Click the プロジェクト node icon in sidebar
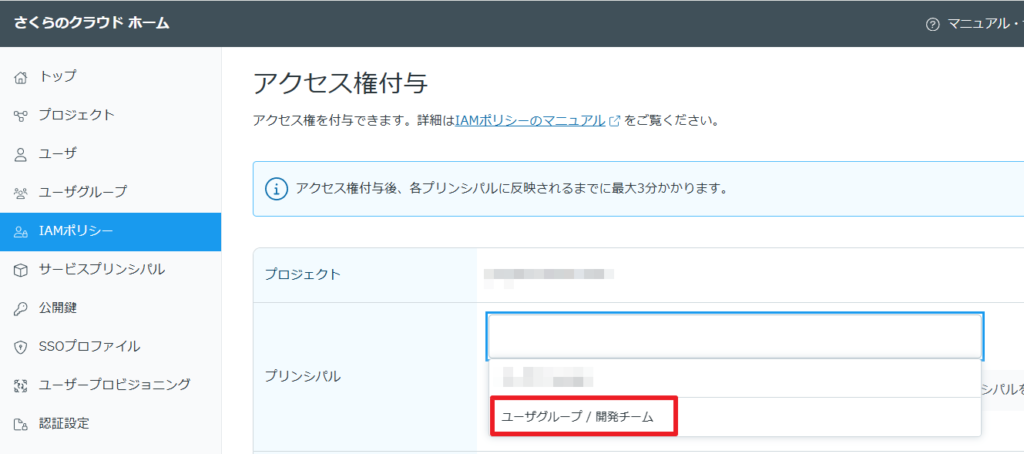 [x=20, y=115]
